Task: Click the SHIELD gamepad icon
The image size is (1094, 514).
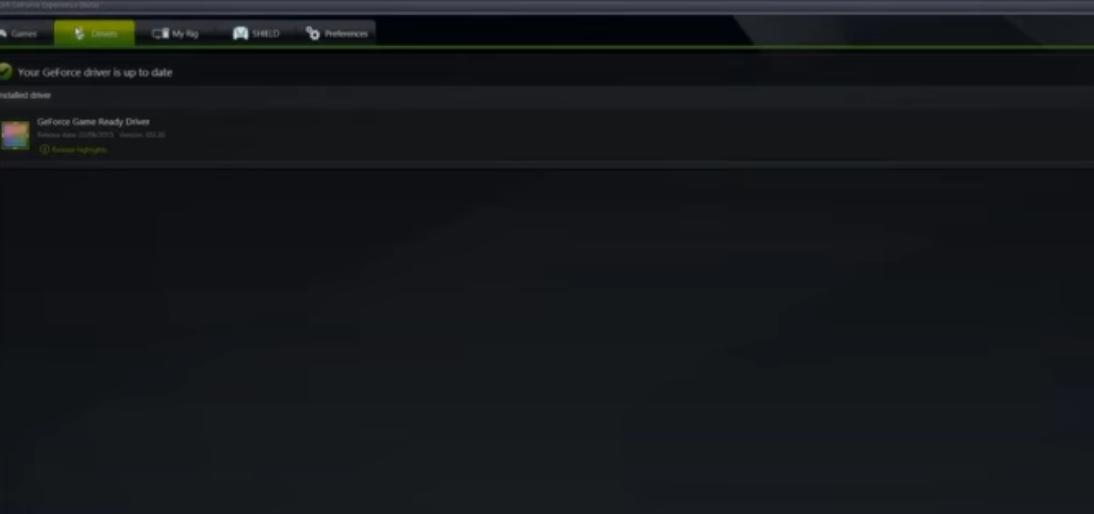Action: 240,33
